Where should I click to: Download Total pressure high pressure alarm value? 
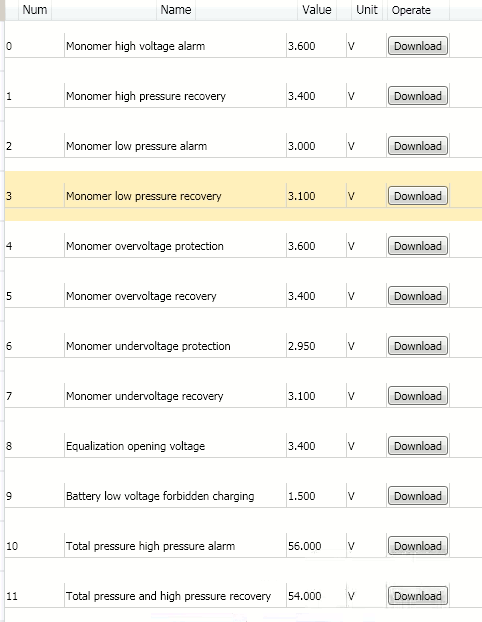coord(418,546)
